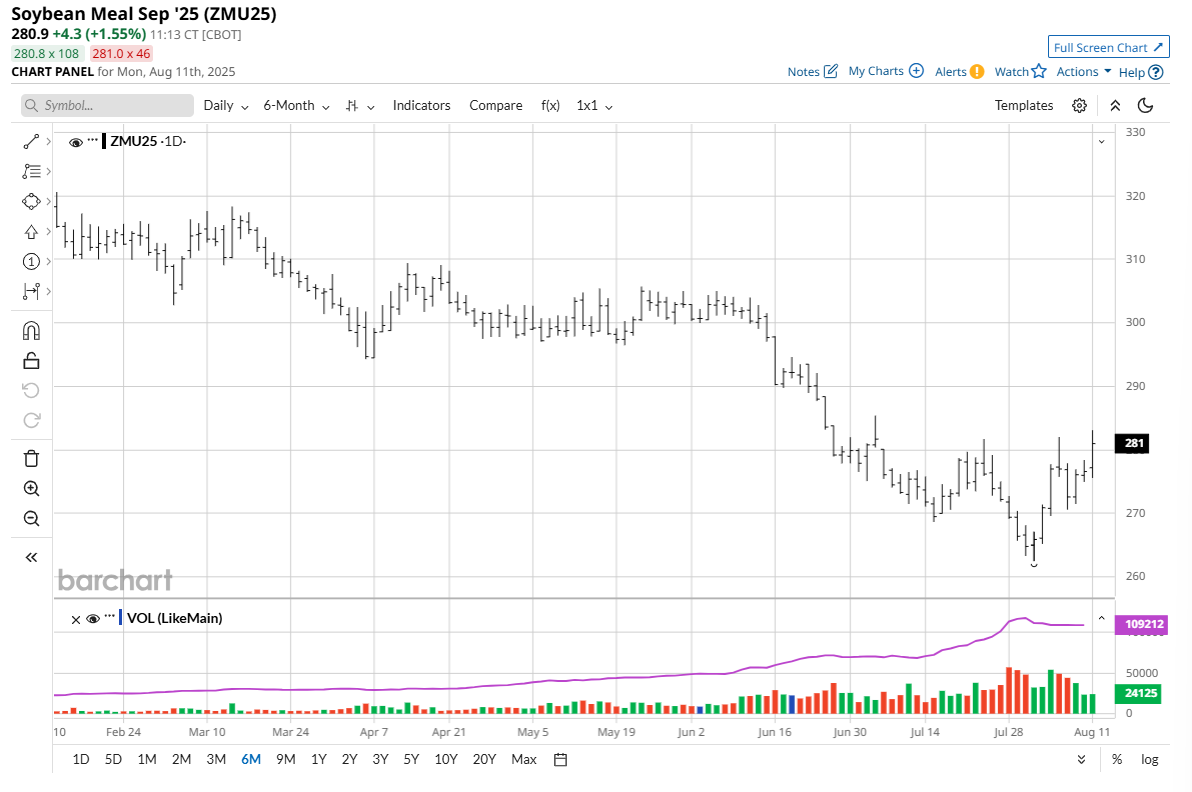This screenshot has height=792, width=1192.
Task: Collapse the main price pane
Action: pyautogui.click(x=1102, y=142)
